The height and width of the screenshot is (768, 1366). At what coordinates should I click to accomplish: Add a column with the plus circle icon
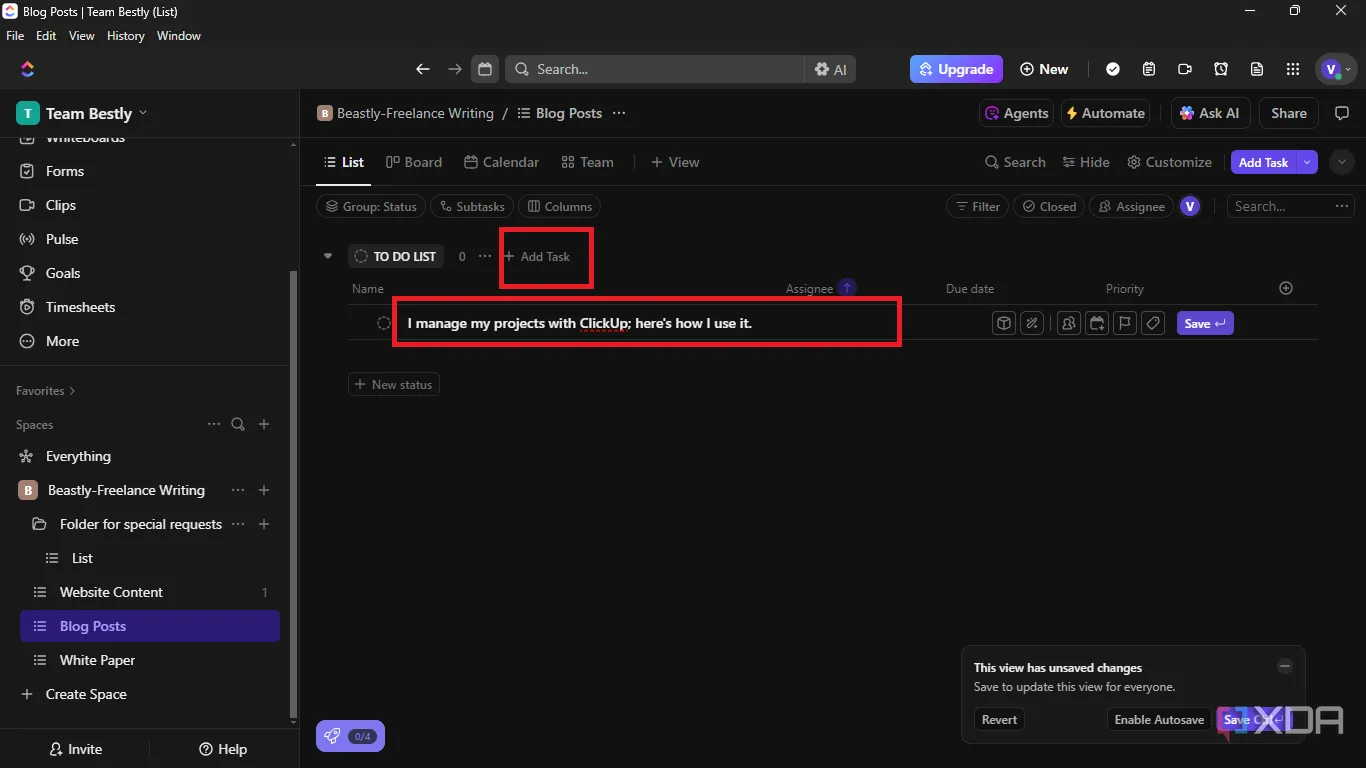(1286, 288)
